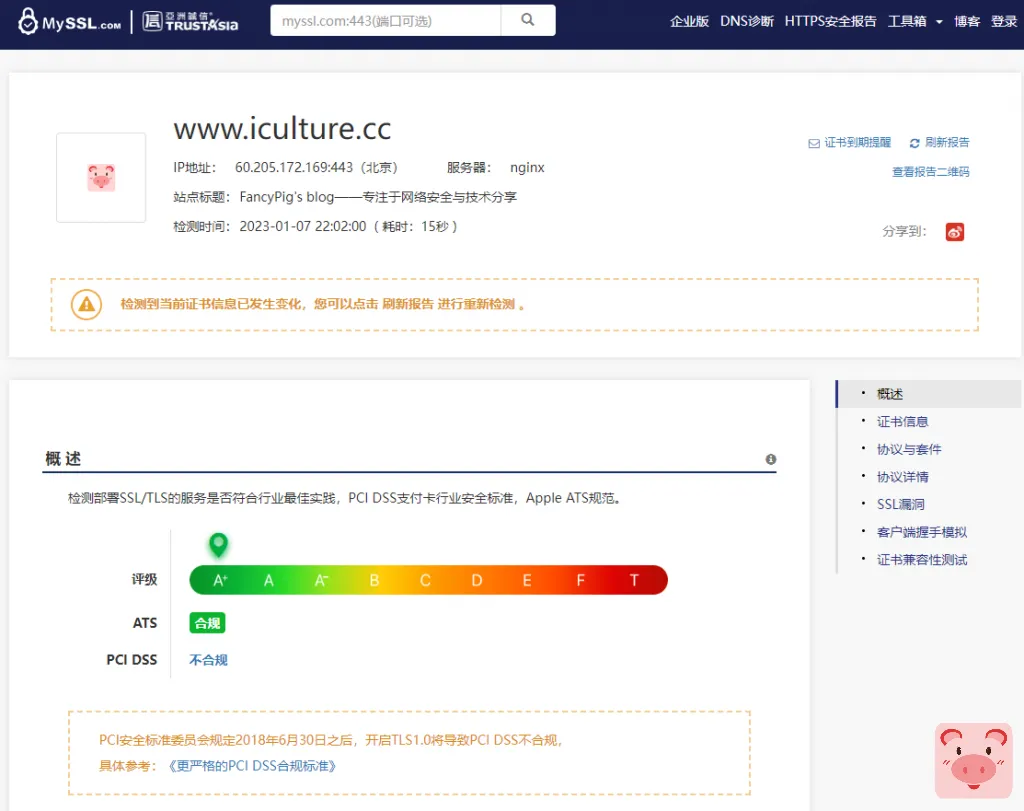Open 企业版 in top navigation
Image resolution: width=1024 pixels, height=811 pixels.
[689, 22]
